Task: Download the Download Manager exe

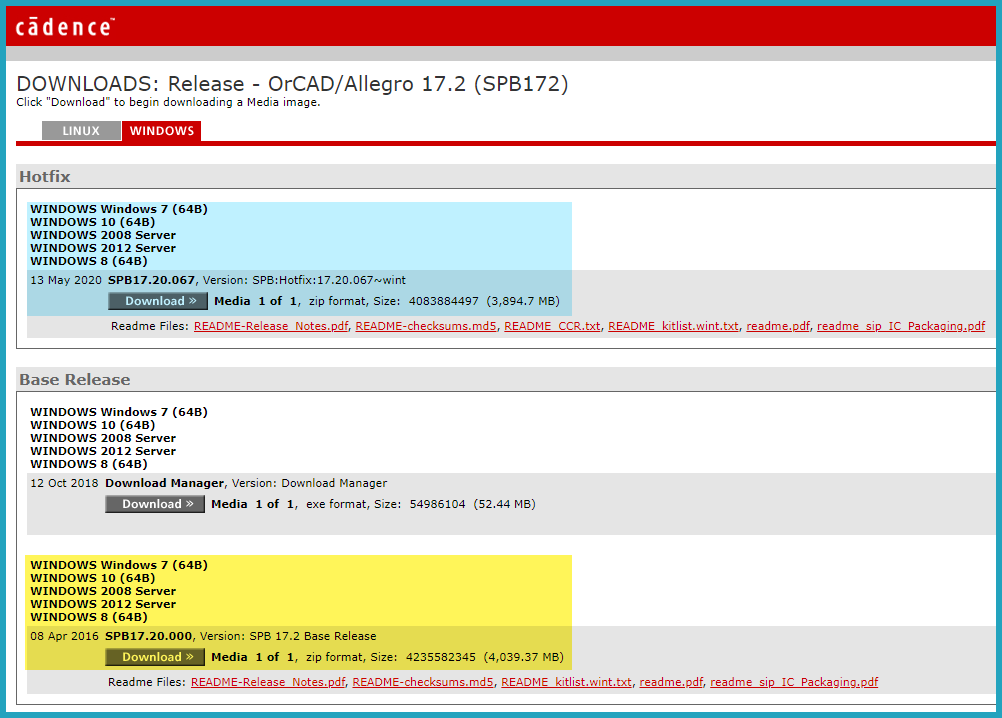Action: point(155,504)
